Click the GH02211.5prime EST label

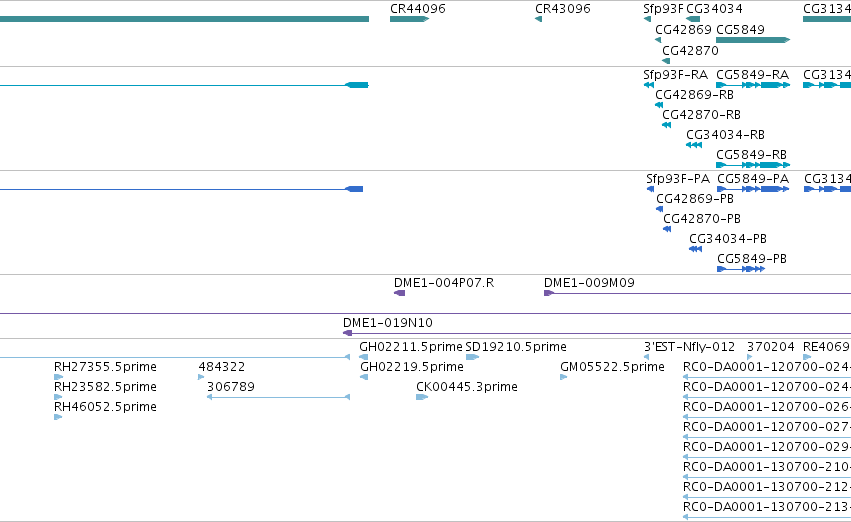pos(411,347)
